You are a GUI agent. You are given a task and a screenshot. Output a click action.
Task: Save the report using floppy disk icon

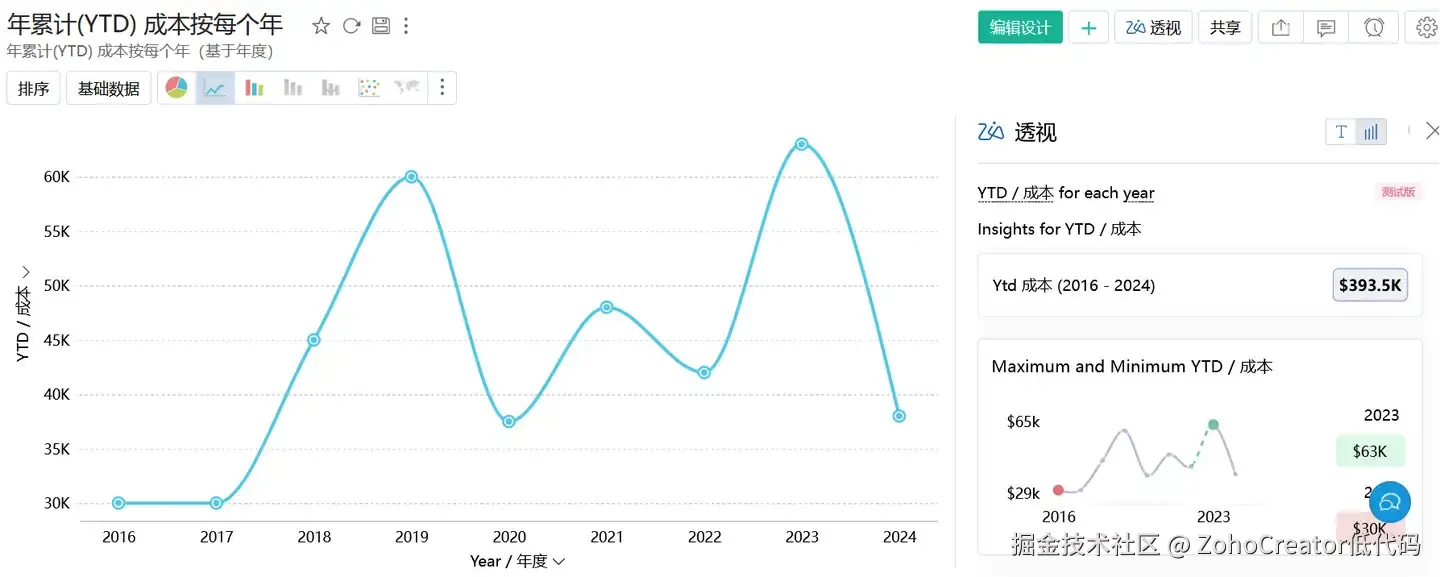coord(380,26)
